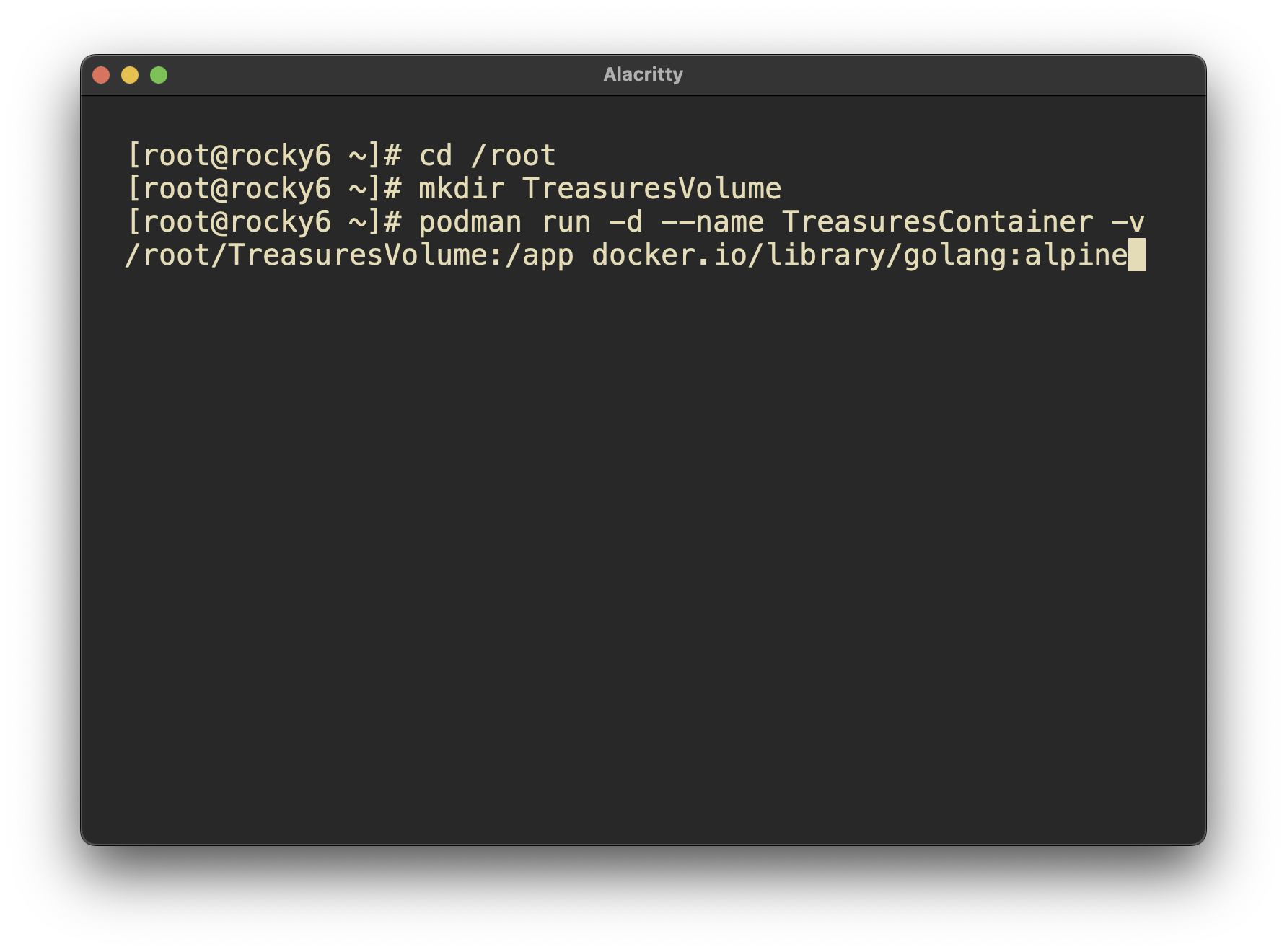Click the shell prompt on the mkdir line
1287x952 pixels.
coord(263,189)
